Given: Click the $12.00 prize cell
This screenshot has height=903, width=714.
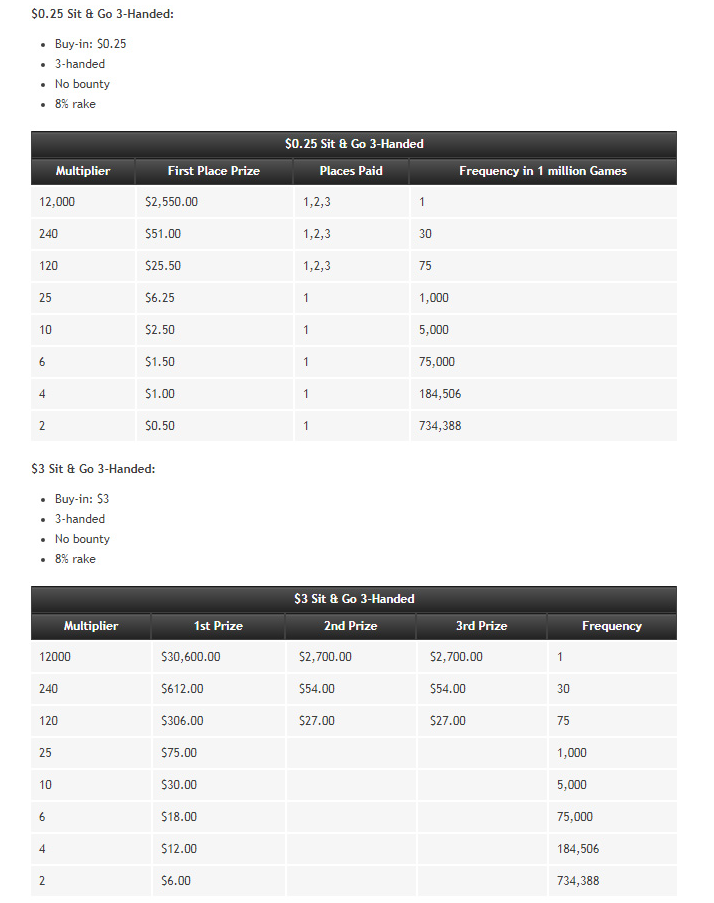Looking at the screenshot, I should pyautogui.click(x=179, y=849).
